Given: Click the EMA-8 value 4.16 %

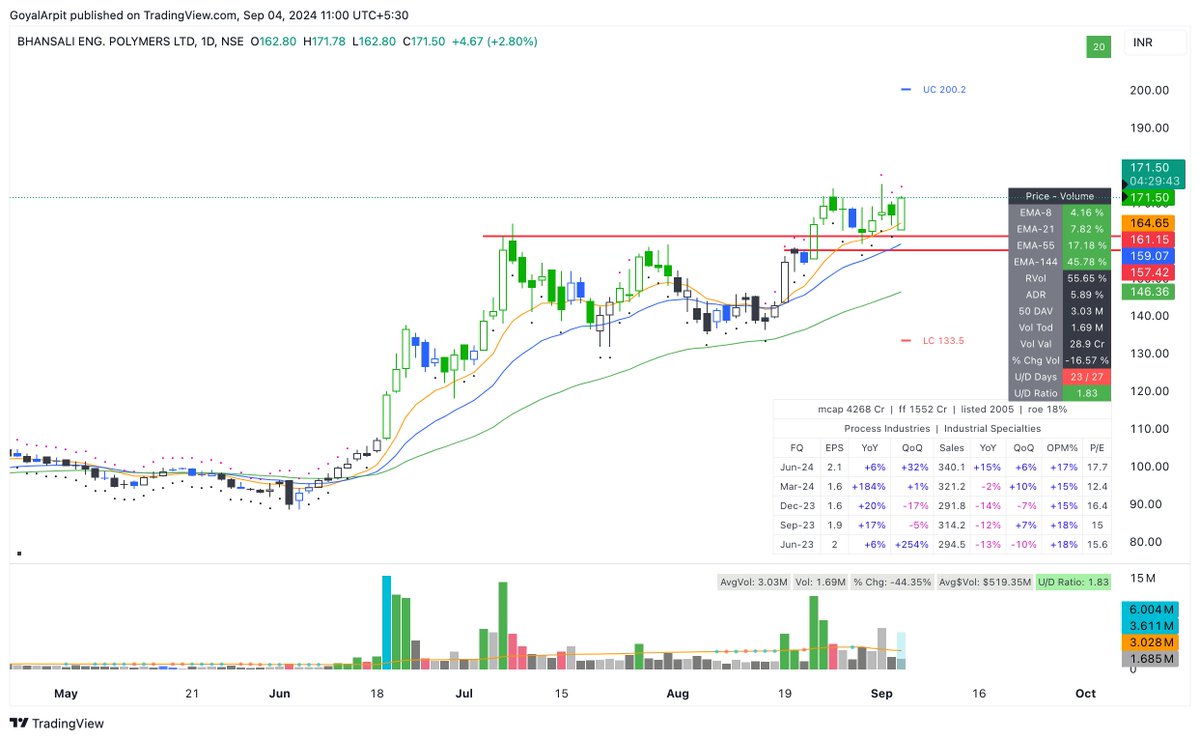Looking at the screenshot, I should pyautogui.click(x=1085, y=213).
